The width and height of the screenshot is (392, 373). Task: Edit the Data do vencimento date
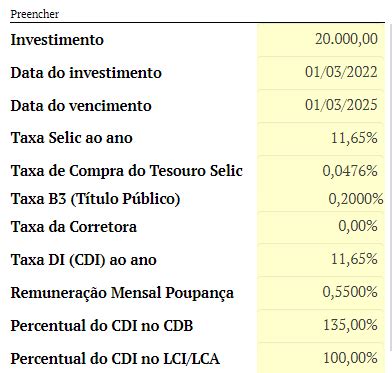tap(320, 105)
